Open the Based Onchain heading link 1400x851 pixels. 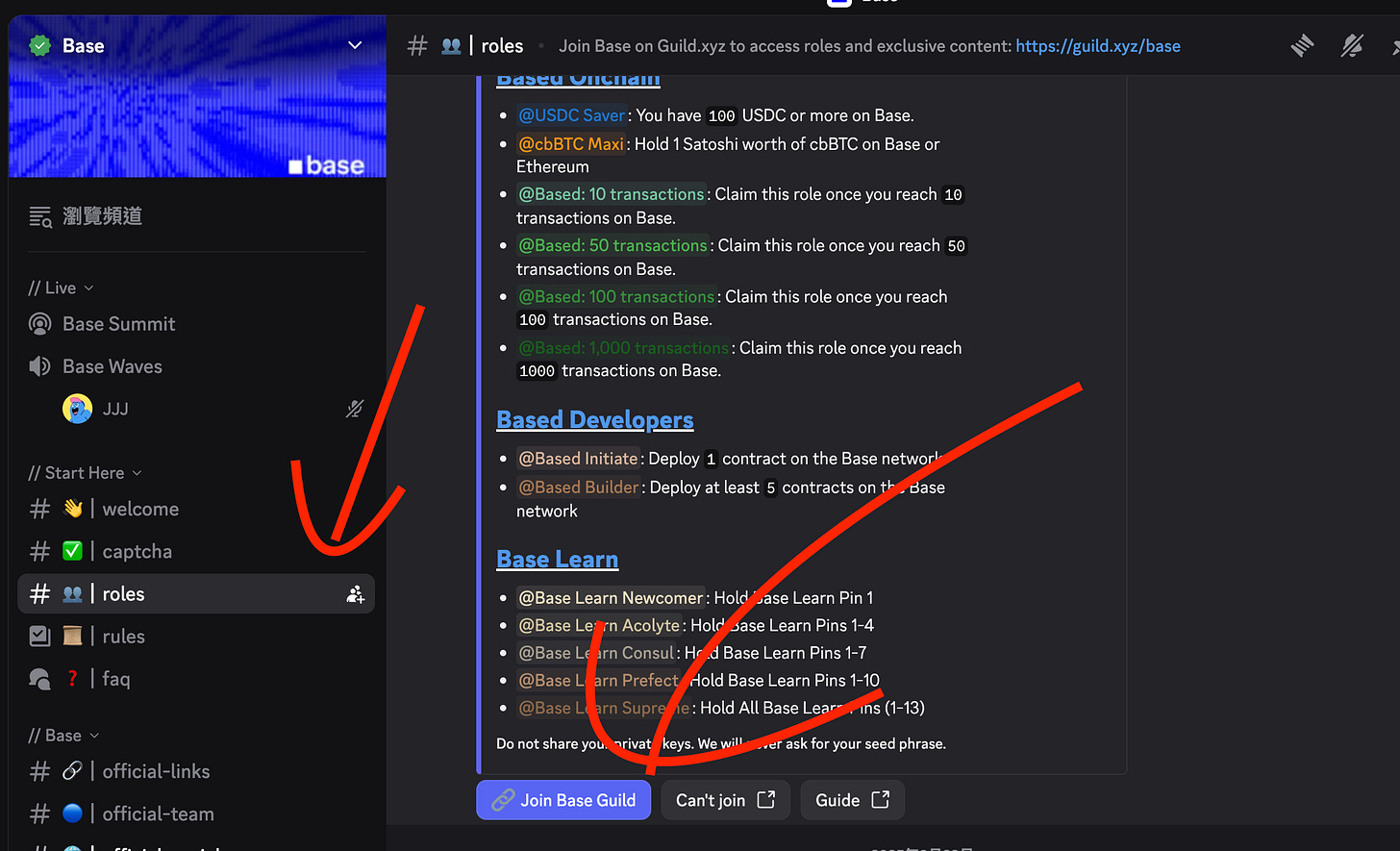click(578, 79)
